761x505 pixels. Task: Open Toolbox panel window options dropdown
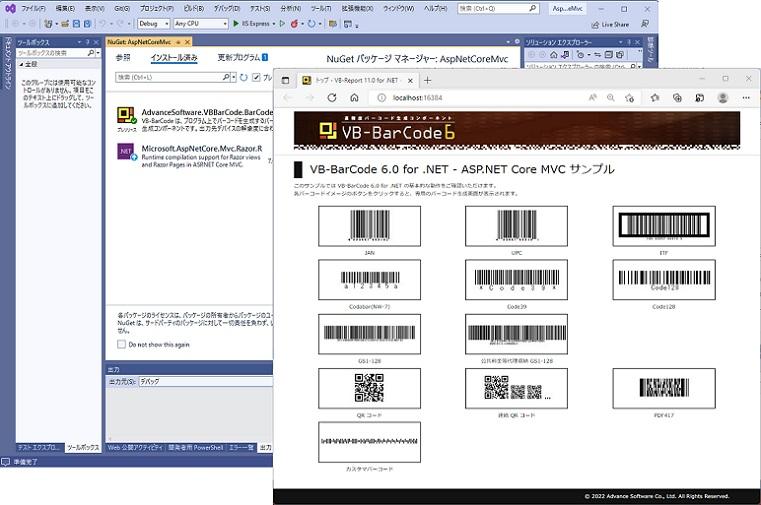79,42
